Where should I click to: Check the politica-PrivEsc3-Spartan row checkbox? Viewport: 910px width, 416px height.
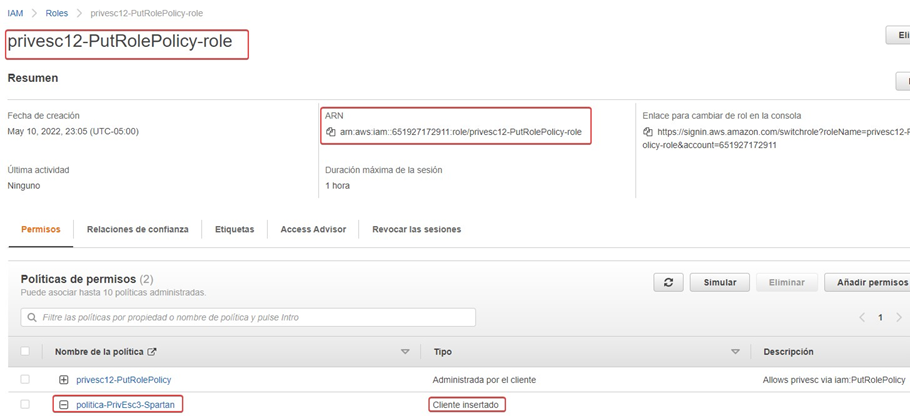pos(25,405)
